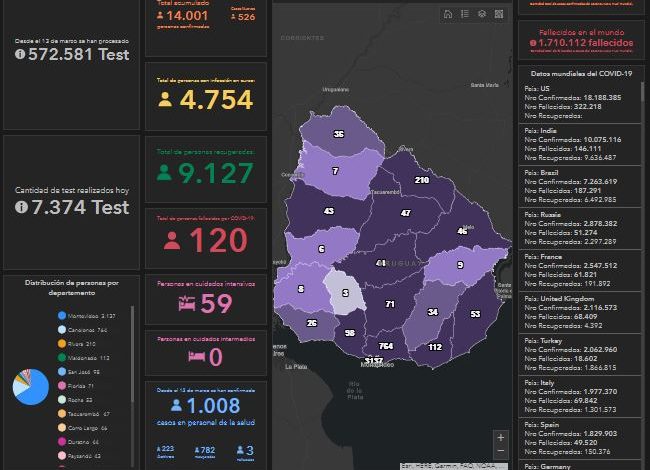
Task: Open the map legend list icon
Action: coord(464,14)
